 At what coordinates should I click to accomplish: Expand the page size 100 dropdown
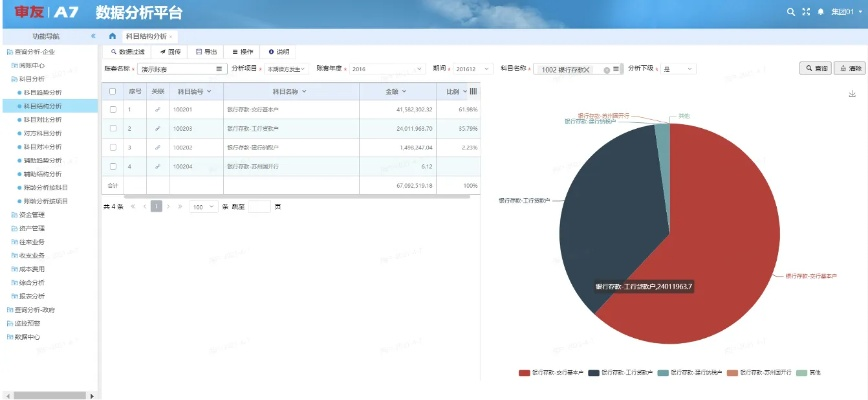[204, 206]
